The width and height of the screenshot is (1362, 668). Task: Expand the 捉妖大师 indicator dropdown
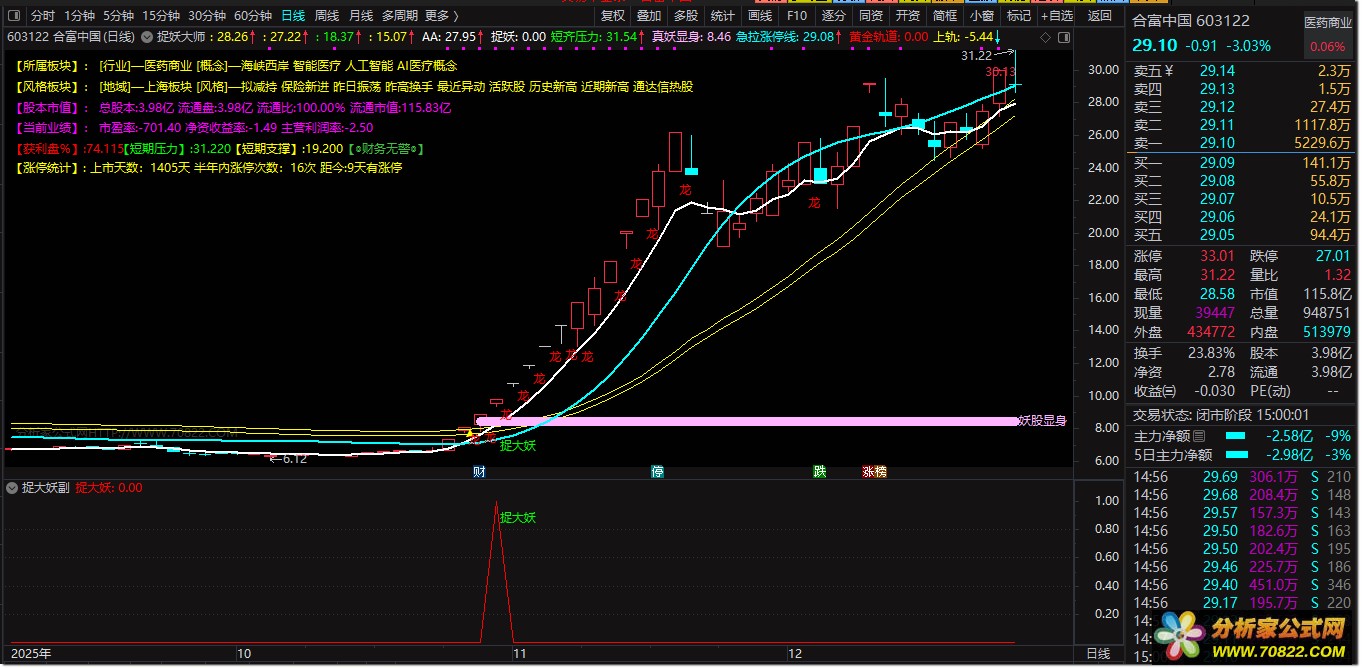coord(149,37)
